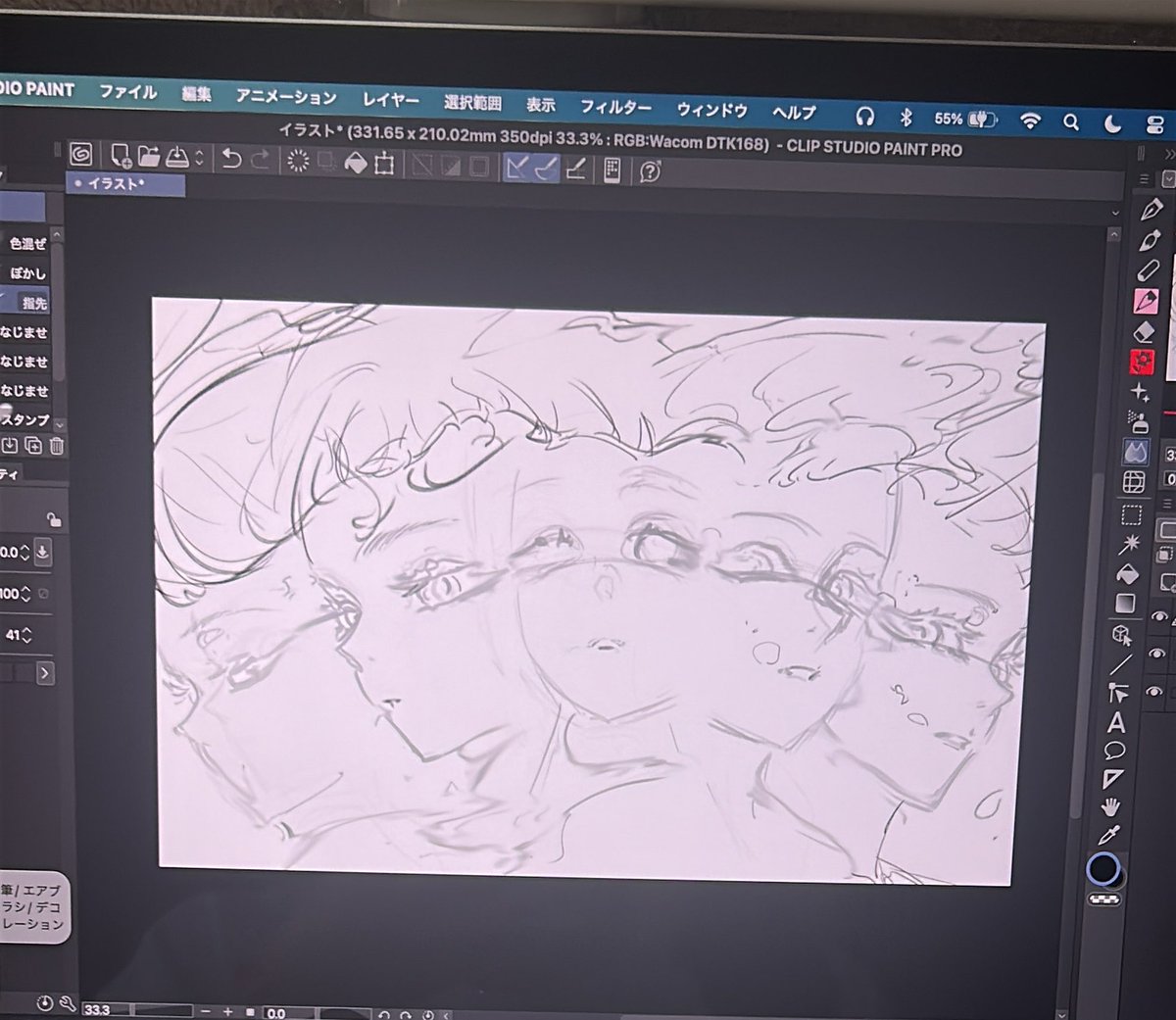Screen dimensions: 1176x1020
Task: Select the Eyedropper tool
Action: 1108,836
